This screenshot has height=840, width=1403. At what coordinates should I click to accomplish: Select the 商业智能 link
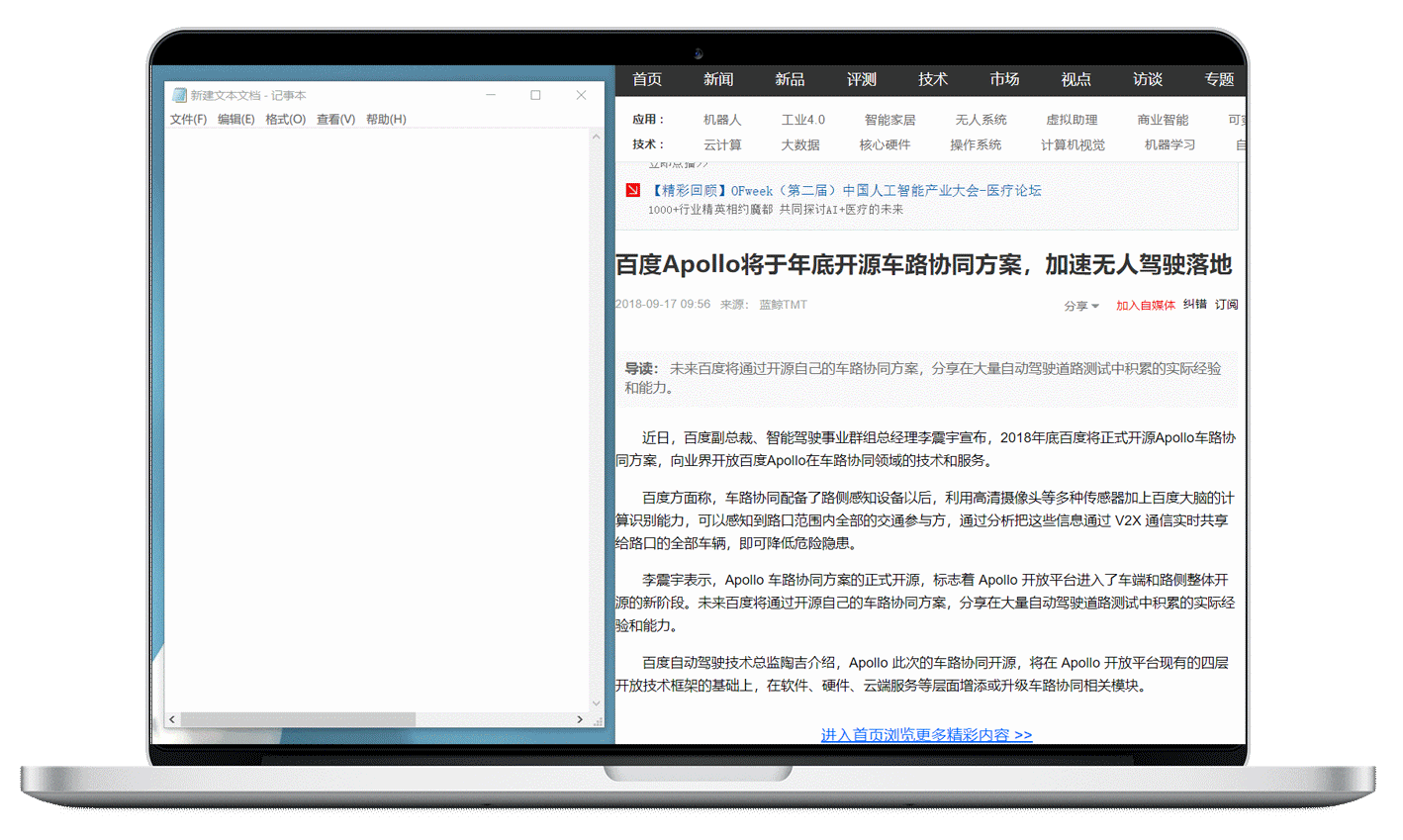coord(1163,120)
